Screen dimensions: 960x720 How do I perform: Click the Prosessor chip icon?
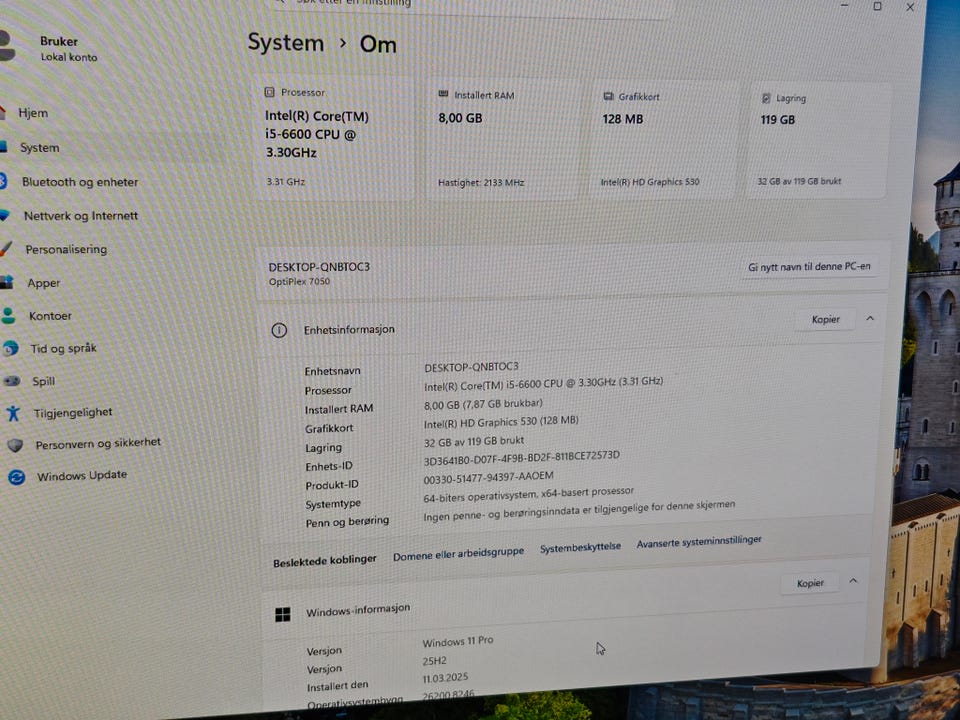269,92
